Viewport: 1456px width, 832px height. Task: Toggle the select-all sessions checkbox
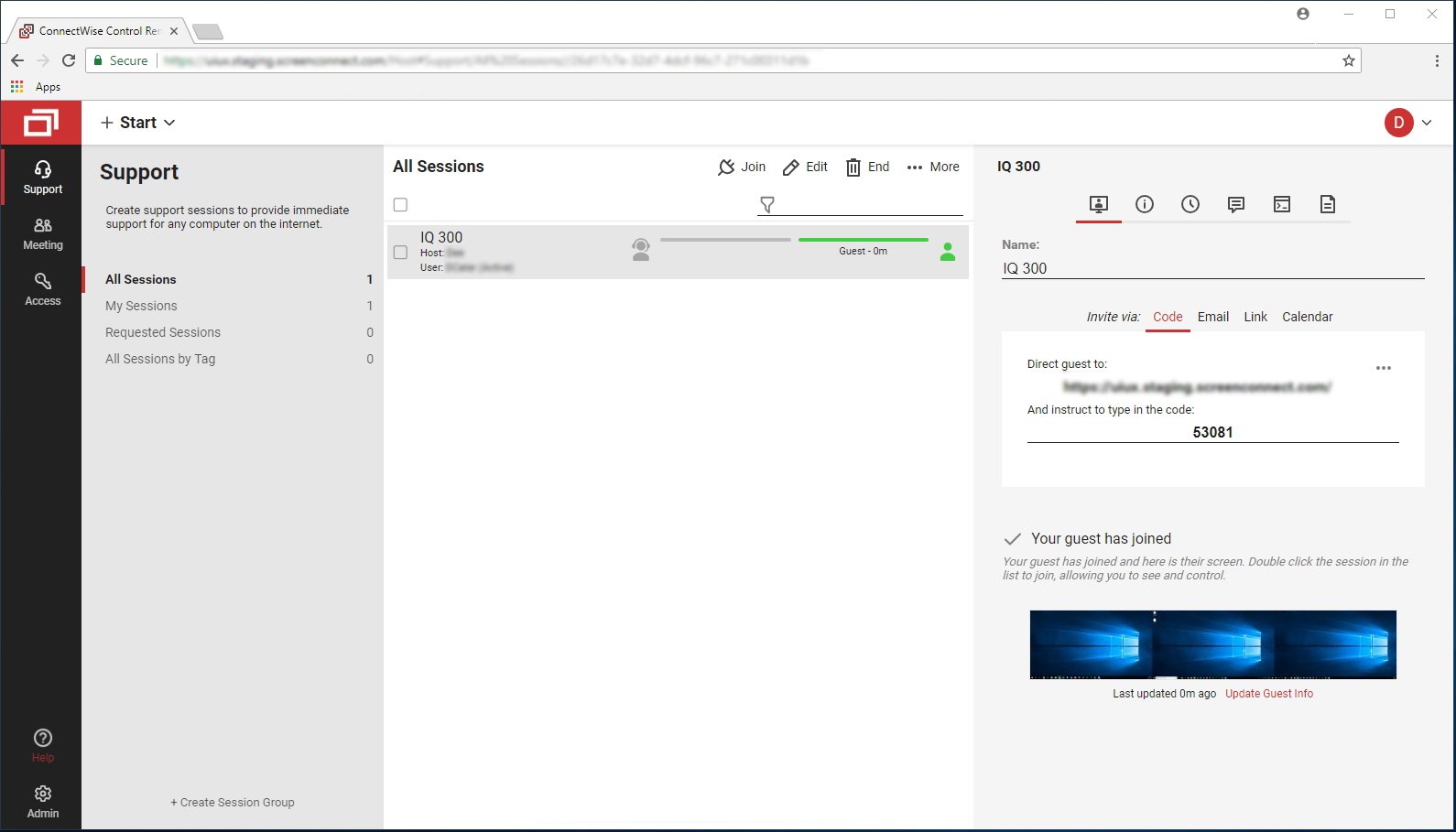coord(400,205)
